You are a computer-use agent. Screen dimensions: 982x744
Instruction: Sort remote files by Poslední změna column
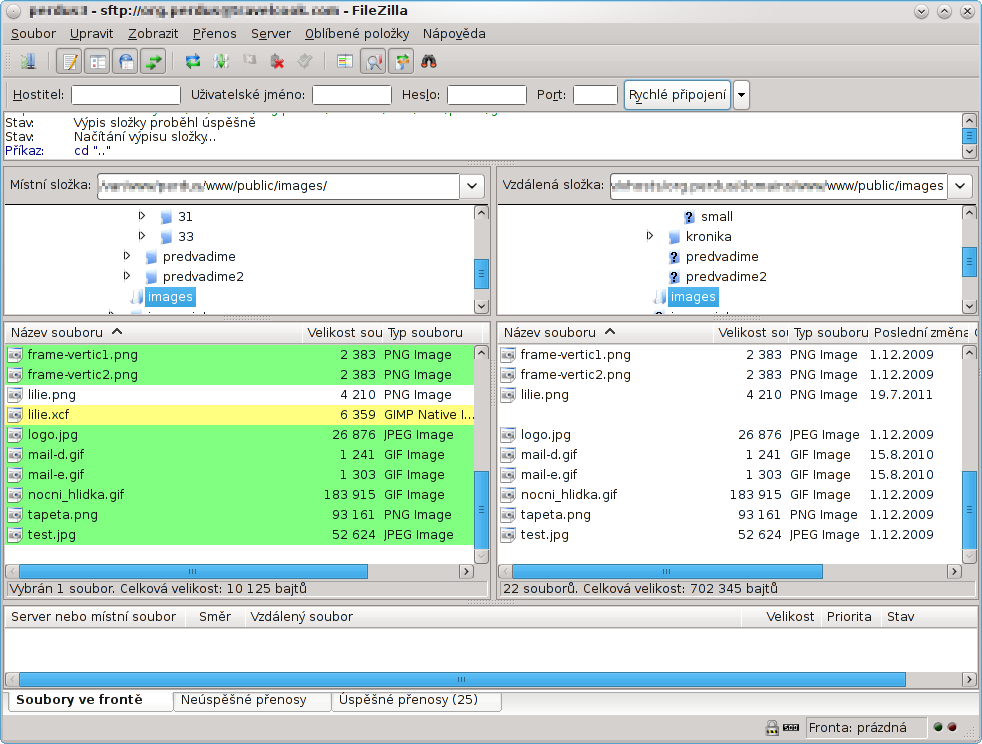(921, 333)
